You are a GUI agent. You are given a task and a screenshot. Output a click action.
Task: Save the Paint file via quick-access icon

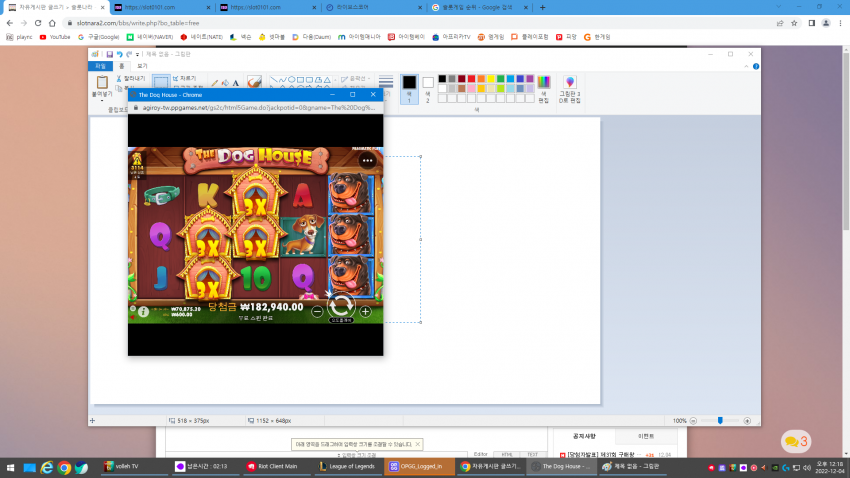click(110, 54)
